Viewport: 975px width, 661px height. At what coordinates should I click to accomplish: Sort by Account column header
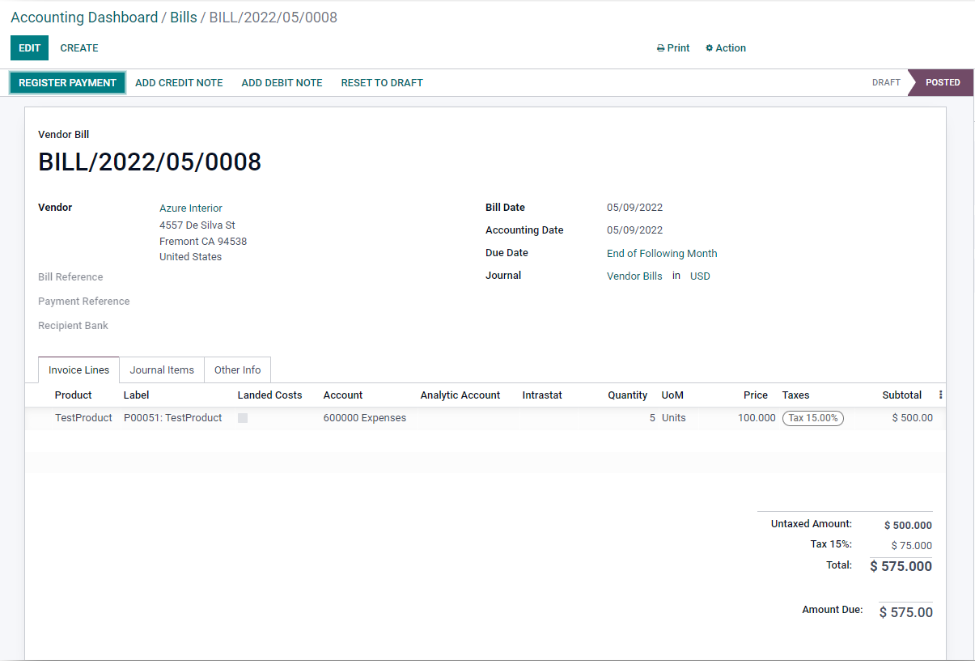click(x=343, y=395)
